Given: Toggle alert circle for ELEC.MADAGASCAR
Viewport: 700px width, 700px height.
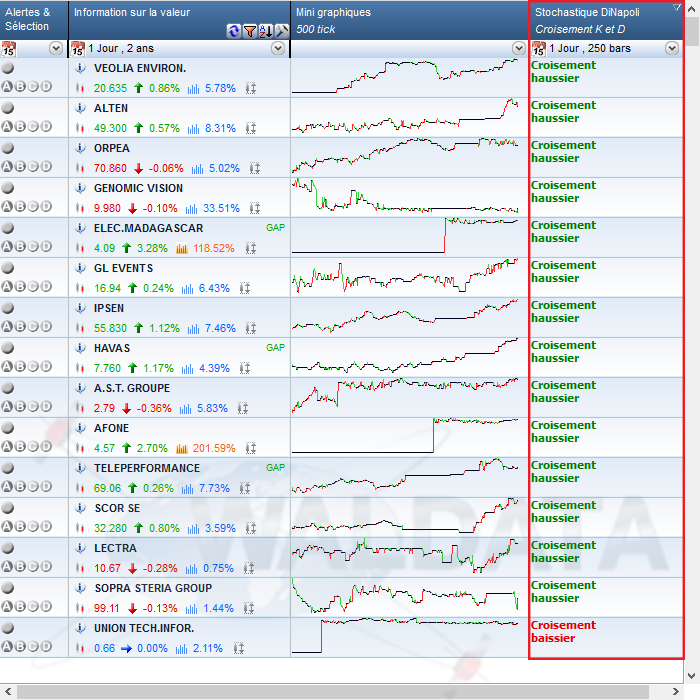Looking at the screenshot, I should 8,228.
